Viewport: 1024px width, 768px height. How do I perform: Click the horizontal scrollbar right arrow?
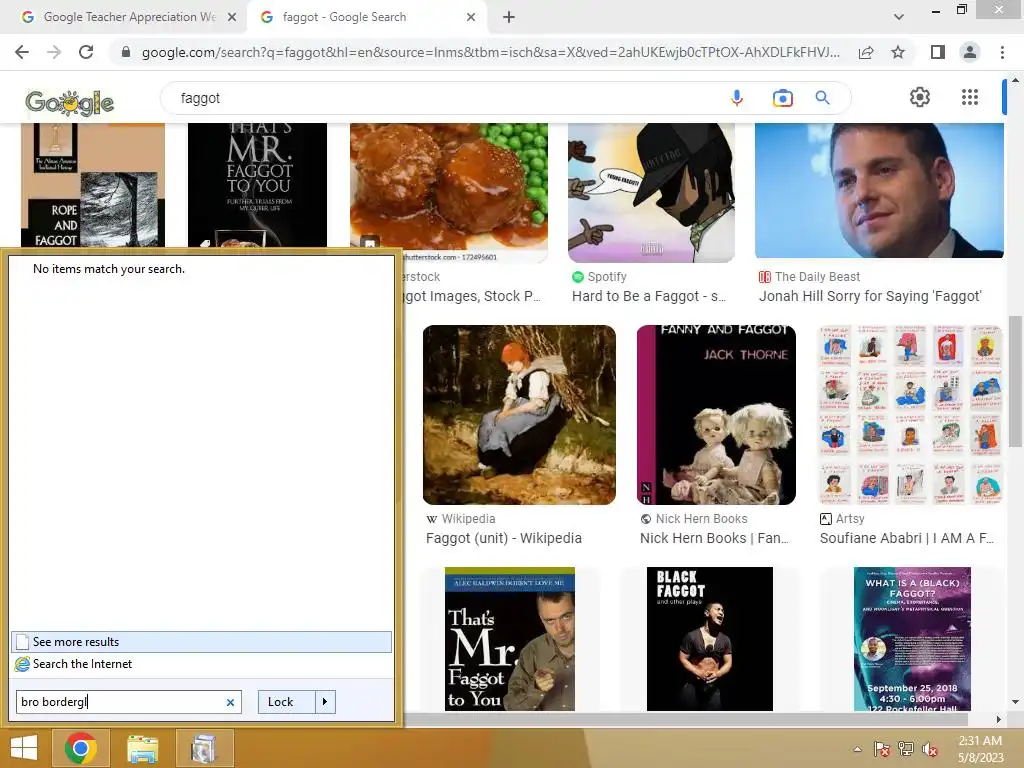pos(998,719)
